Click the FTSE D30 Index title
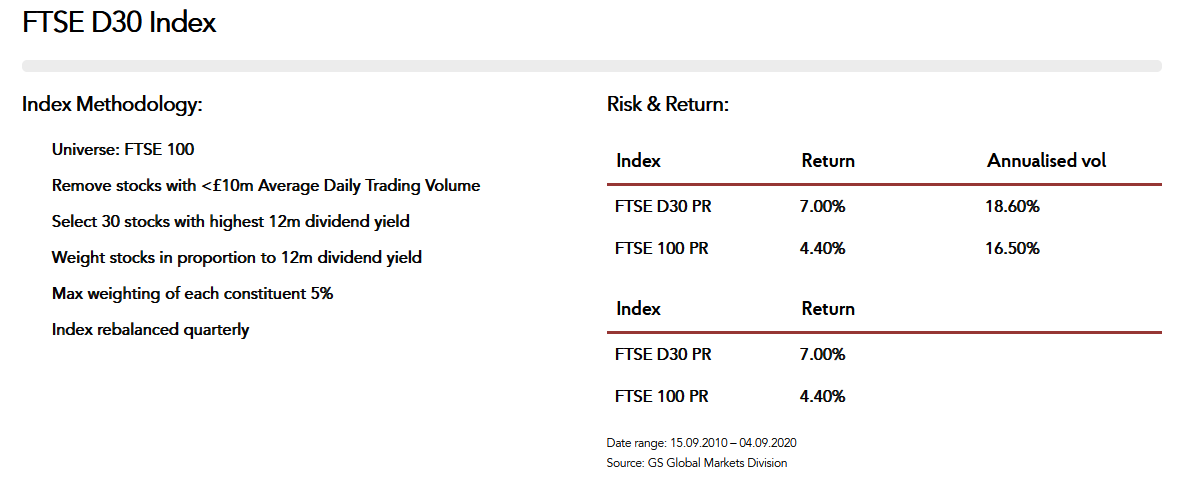1186x484 pixels. tap(120, 23)
